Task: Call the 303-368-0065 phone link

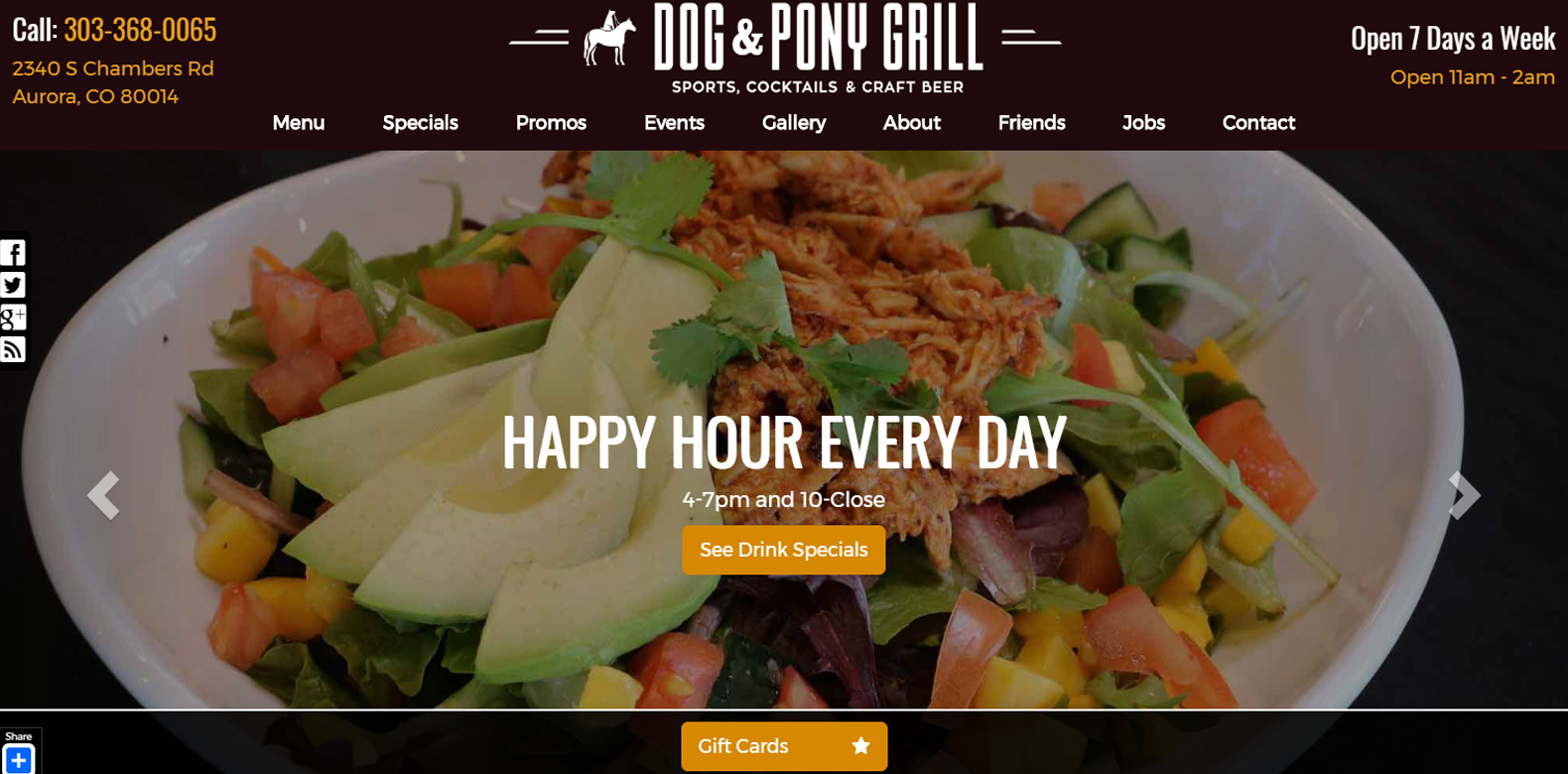Action: [x=140, y=30]
